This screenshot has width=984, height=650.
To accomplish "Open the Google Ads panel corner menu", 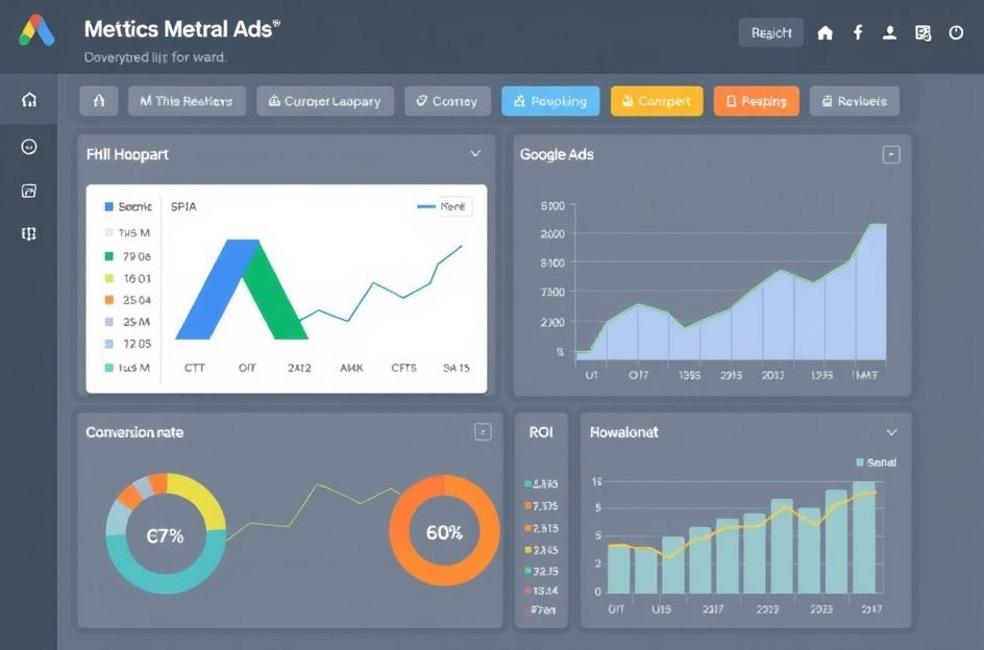I will [x=891, y=154].
